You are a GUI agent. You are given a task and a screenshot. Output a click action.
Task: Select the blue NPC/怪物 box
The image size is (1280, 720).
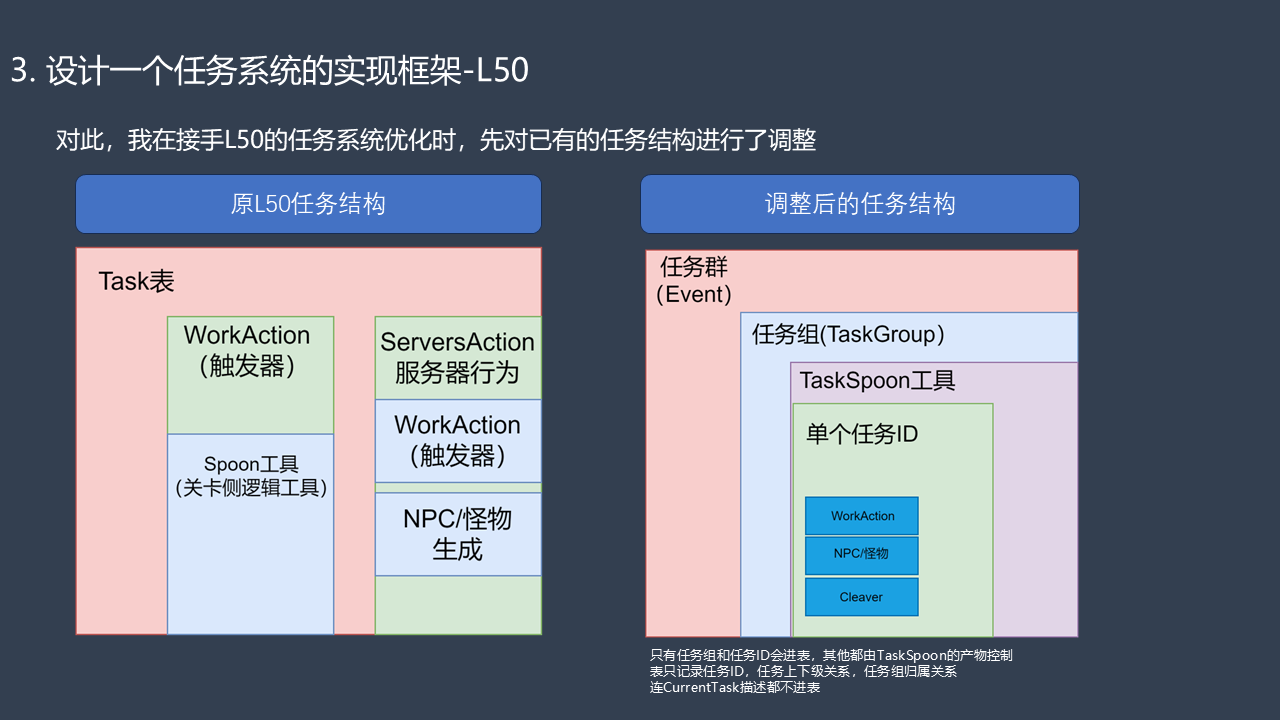point(862,554)
